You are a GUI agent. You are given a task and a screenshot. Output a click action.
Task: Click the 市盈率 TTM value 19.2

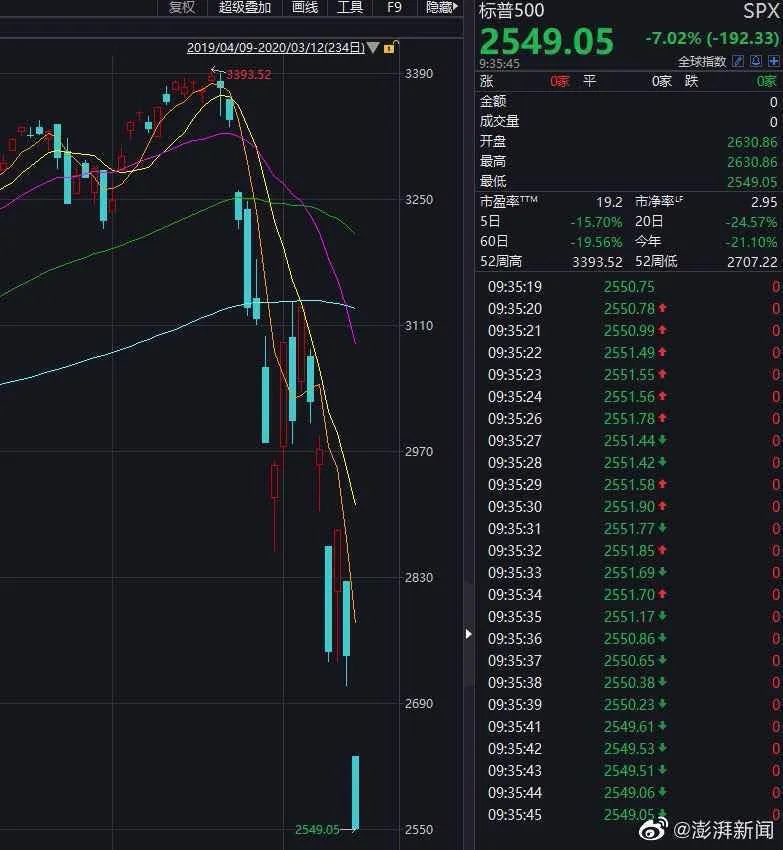(609, 202)
